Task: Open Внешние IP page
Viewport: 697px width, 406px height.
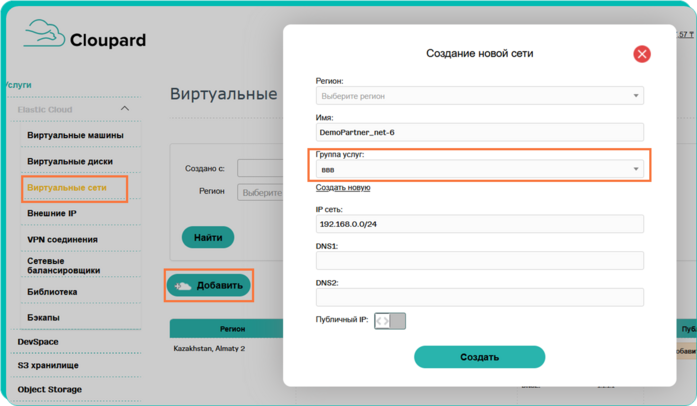Action: (52, 214)
